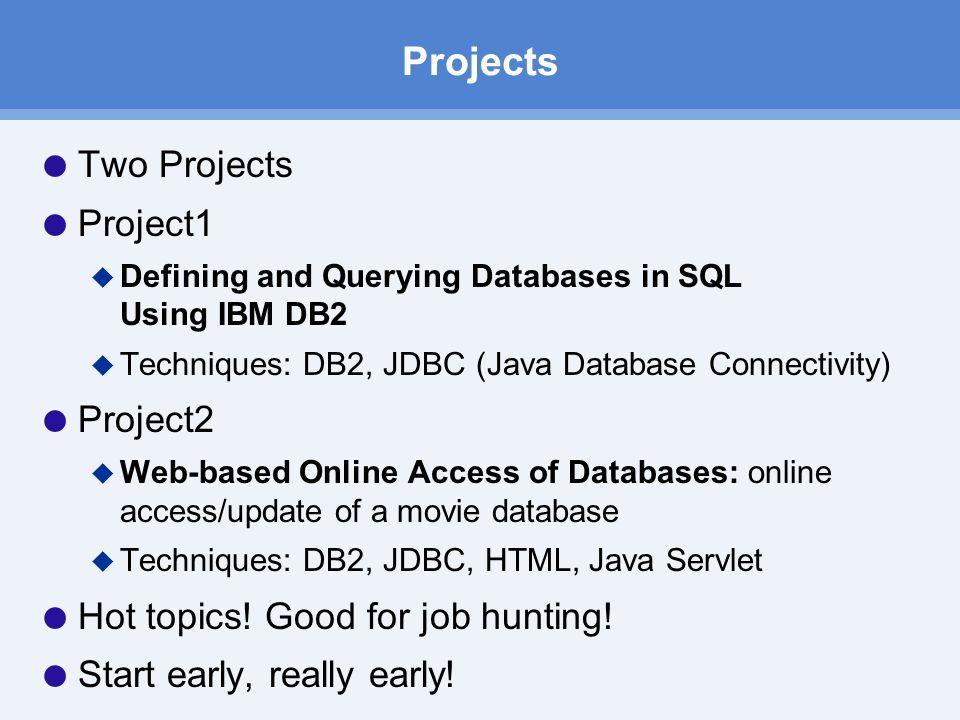
Task: Click the diamond bullet beside Defining and Querying
Action: (x=103, y=277)
